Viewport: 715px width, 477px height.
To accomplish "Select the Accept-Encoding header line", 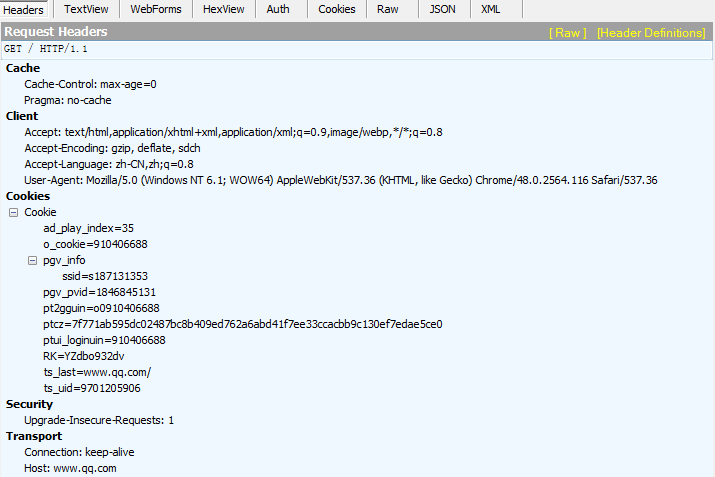I will (112, 148).
